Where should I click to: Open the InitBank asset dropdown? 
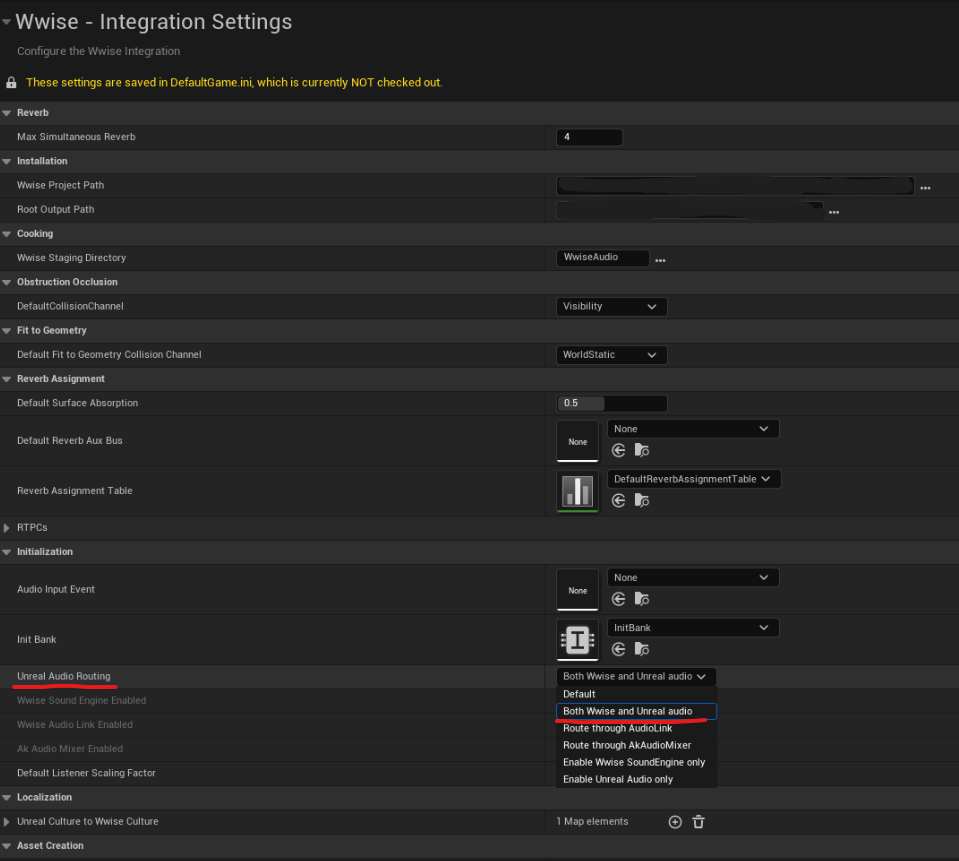point(693,628)
